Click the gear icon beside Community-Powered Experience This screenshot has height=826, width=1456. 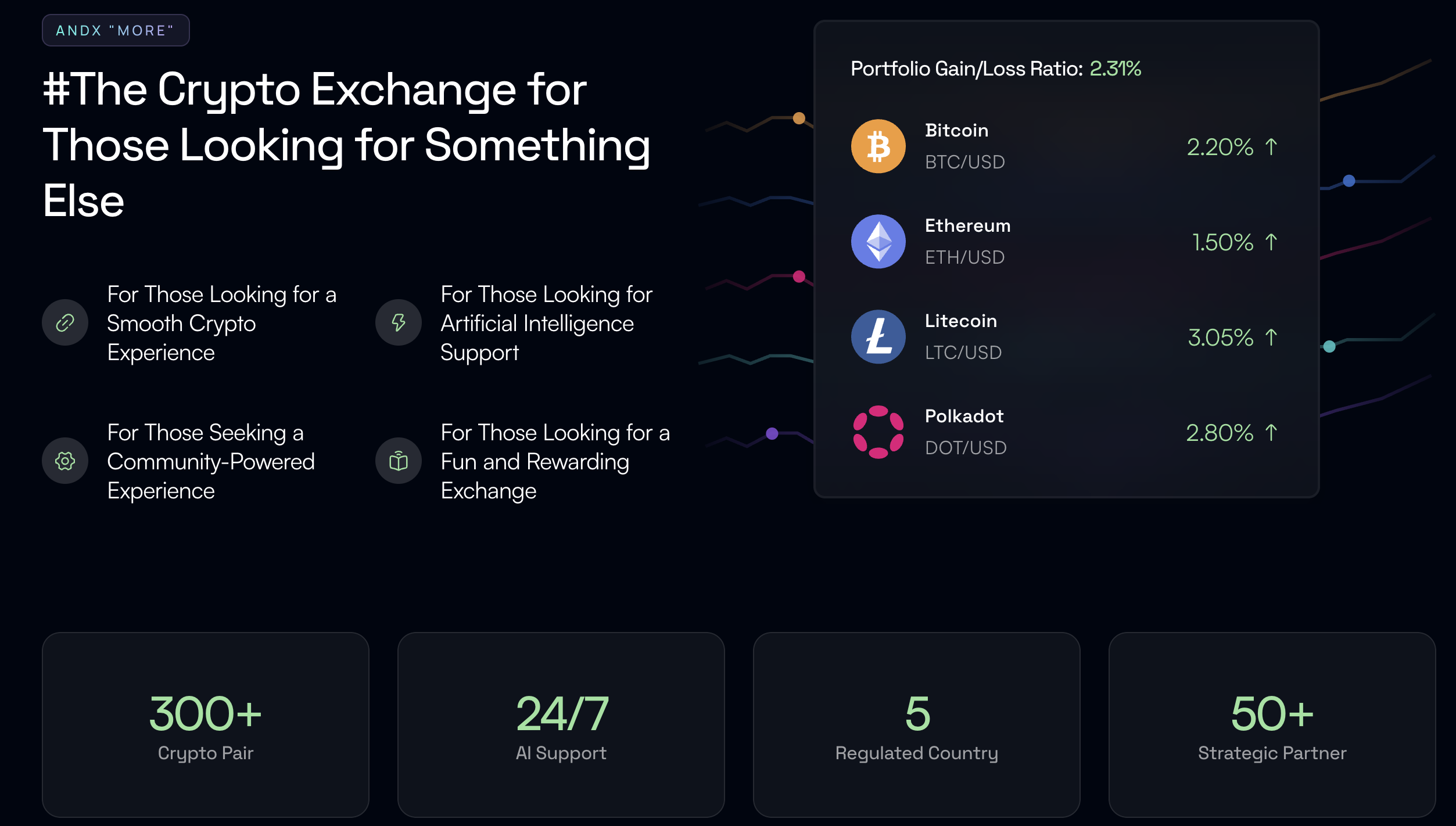click(x=65, y=461)
